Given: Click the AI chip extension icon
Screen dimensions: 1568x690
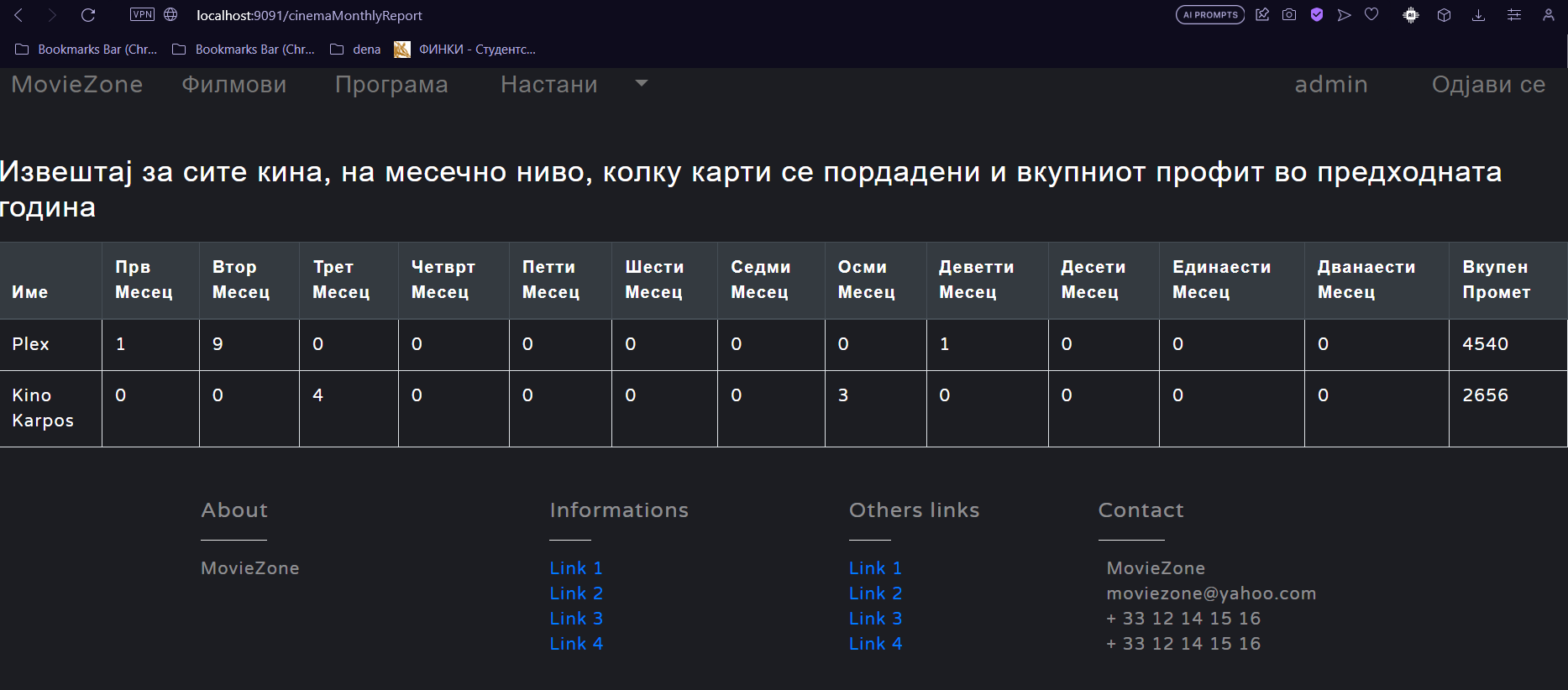Looking at the screenshot, I should tap(1411, 15).
